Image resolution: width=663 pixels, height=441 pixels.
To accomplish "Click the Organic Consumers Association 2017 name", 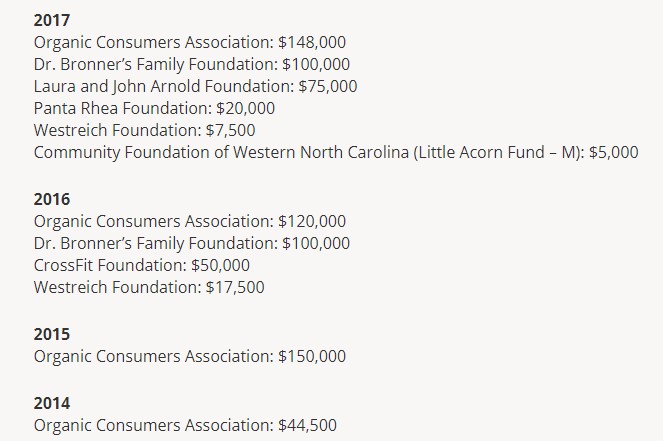I will coord(152,42).
